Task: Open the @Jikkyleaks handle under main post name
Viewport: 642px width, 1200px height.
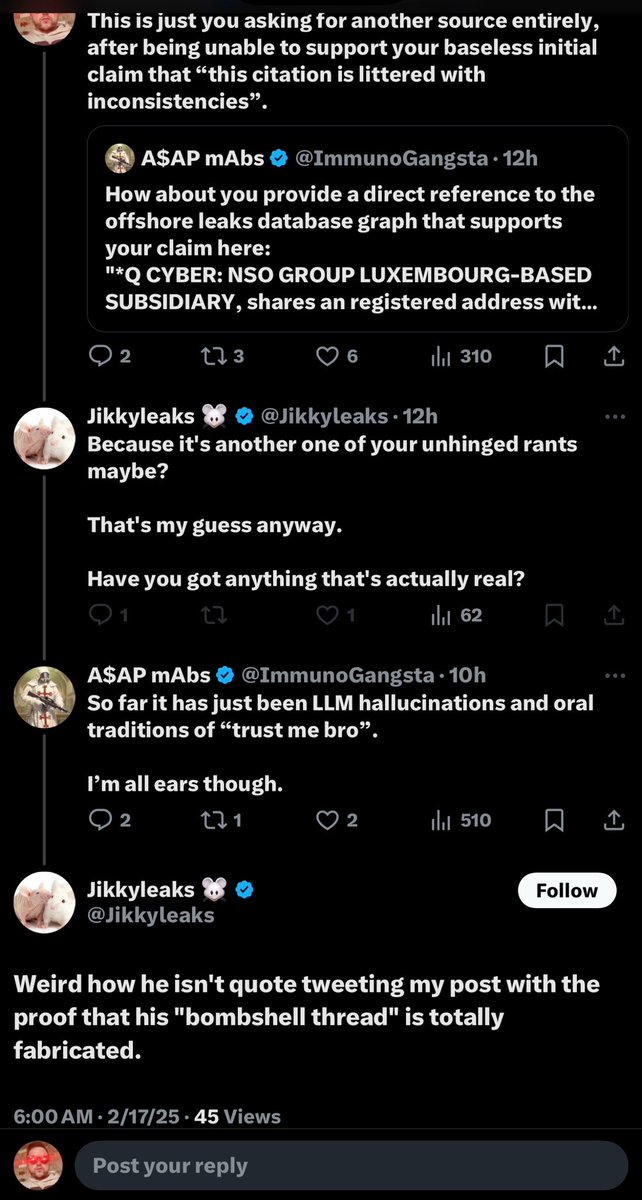Action: [150, 914]
